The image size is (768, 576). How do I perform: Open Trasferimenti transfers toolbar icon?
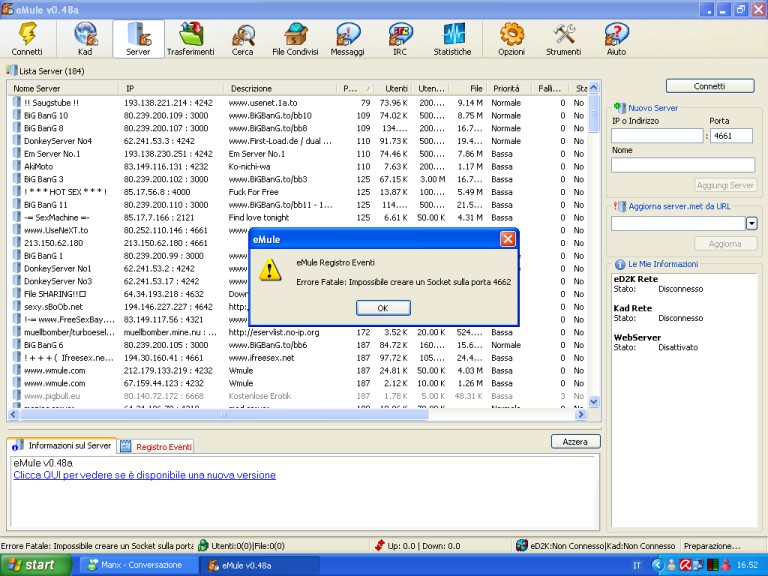(x=190, y=38)
